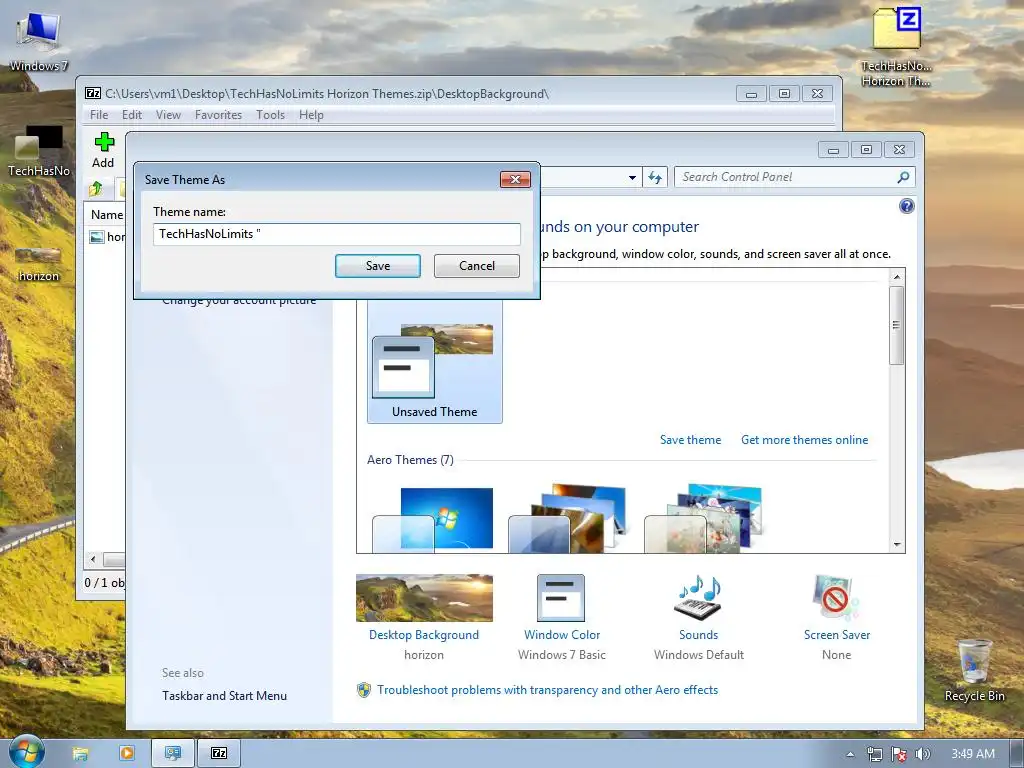The width and height of the screenshot is (1024, 768).
Task: Open Troubleshoot problems with transparency link
Action: pos(547,690)
